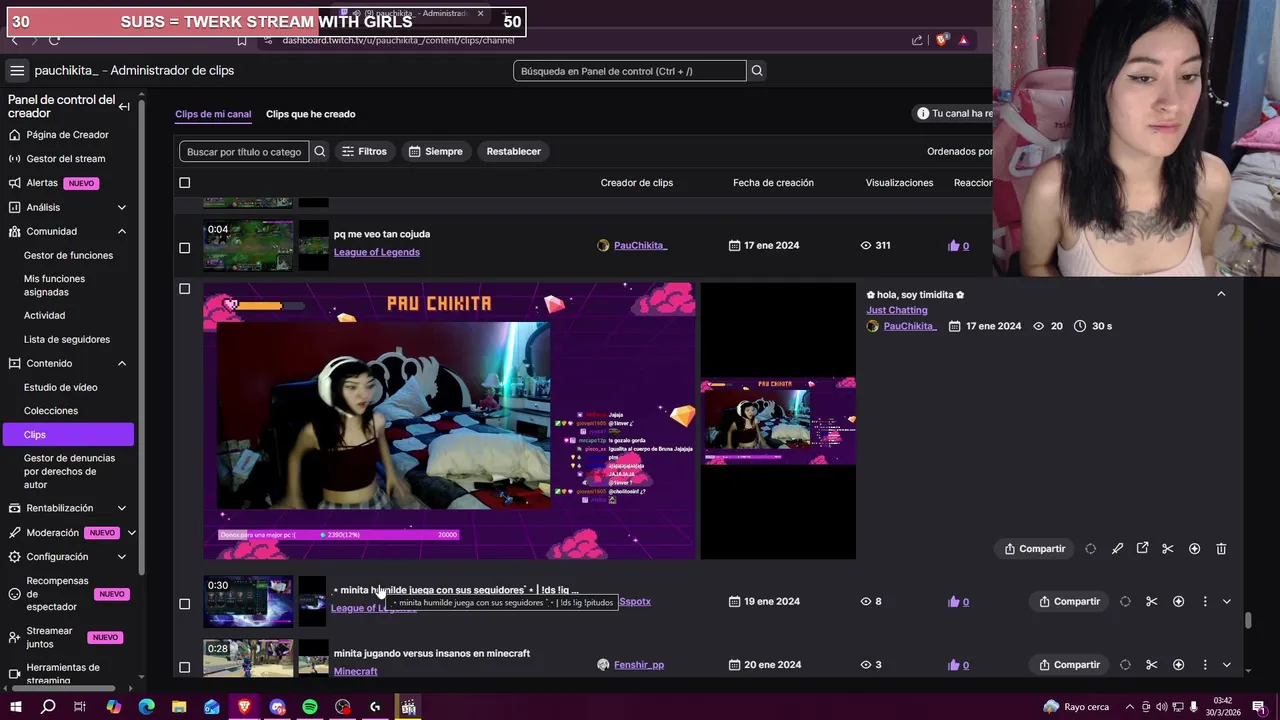1280x720 pixels.
Task: Expand the 19 ene 2024 clip row chevron
Action: (x=1227, y=602)
